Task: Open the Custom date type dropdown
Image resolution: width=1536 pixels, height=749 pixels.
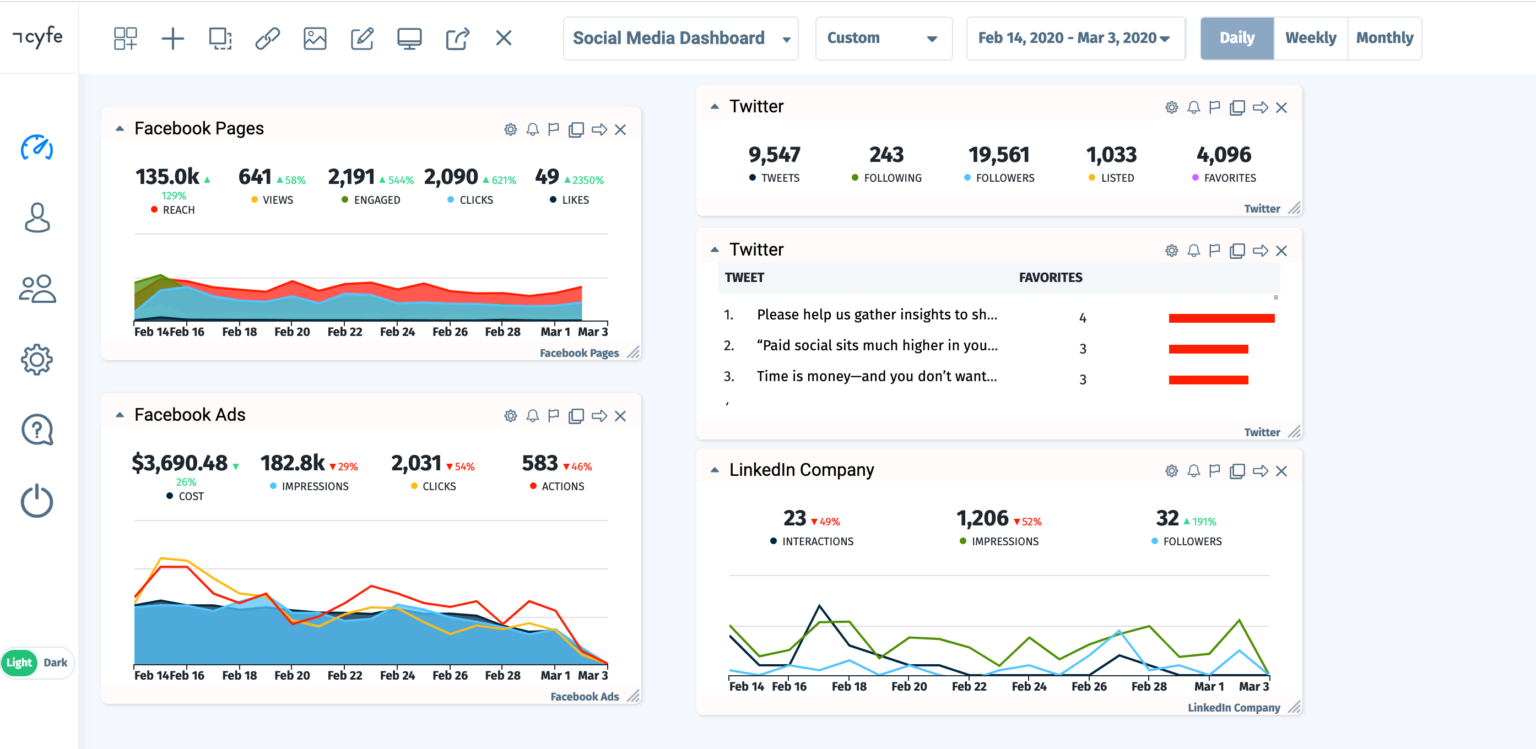Action: click(x=883, y=38)
